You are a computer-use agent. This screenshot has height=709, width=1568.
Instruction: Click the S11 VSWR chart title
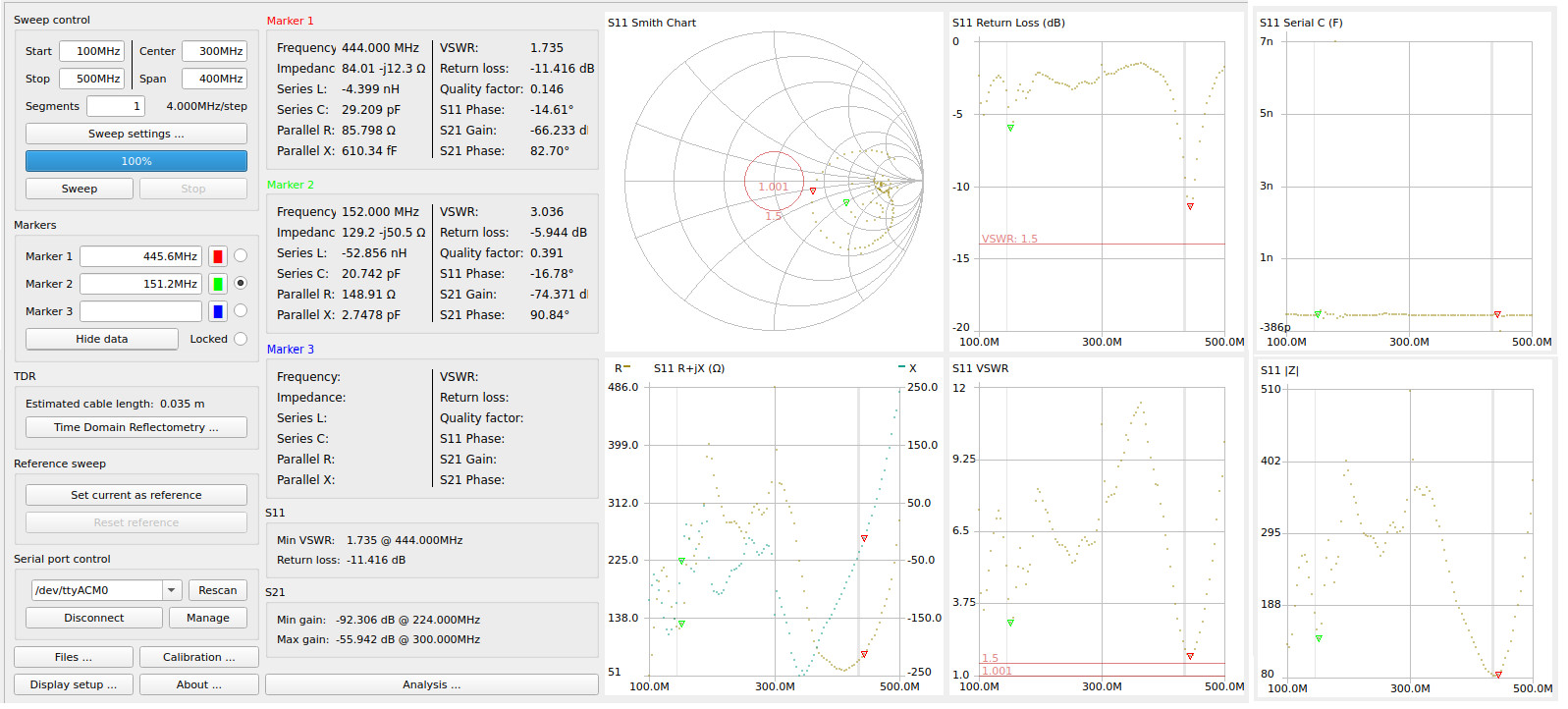(980, 368)
